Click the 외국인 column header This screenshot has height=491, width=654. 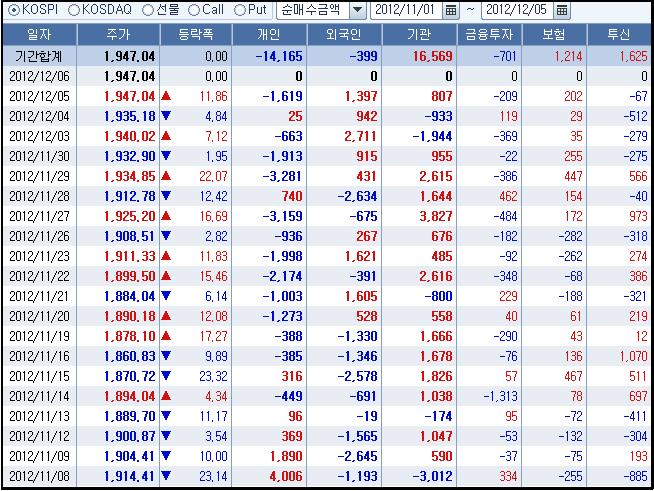344,34
